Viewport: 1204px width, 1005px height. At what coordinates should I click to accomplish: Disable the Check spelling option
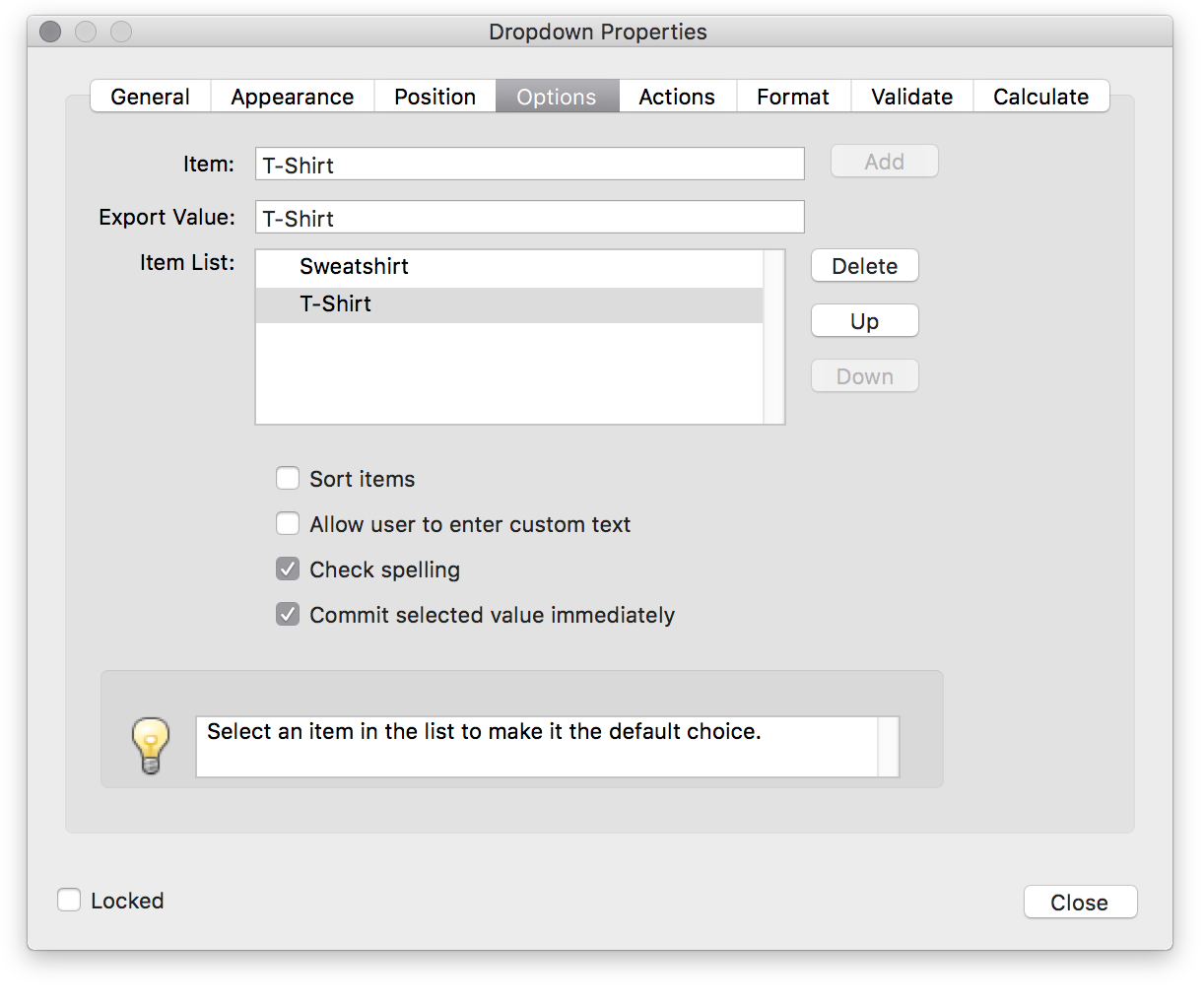(x=287, y=569)
